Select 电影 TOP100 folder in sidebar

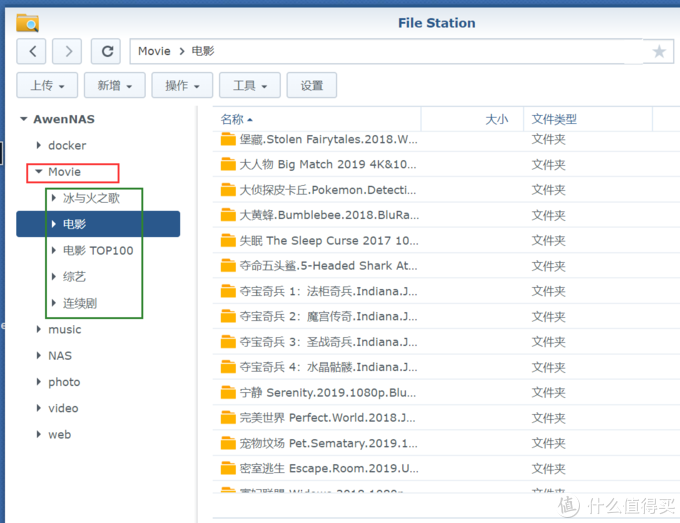tap(98, 251)
